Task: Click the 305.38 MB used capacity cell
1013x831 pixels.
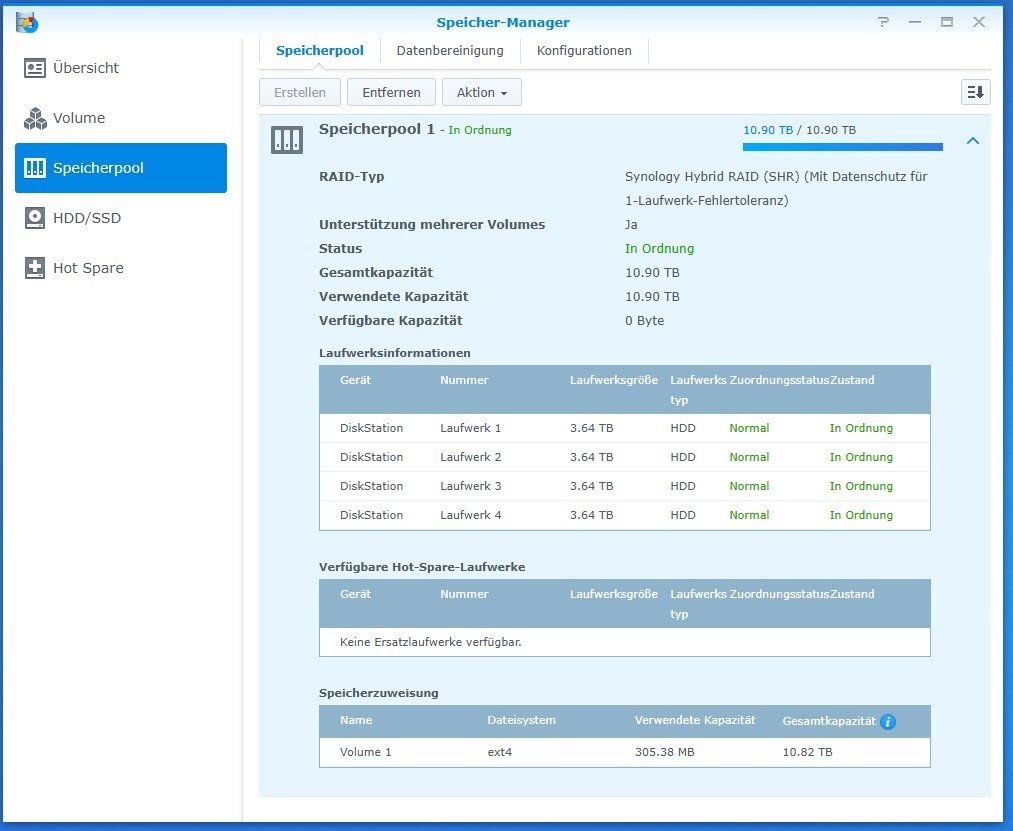Action: (x=665, y=752)
